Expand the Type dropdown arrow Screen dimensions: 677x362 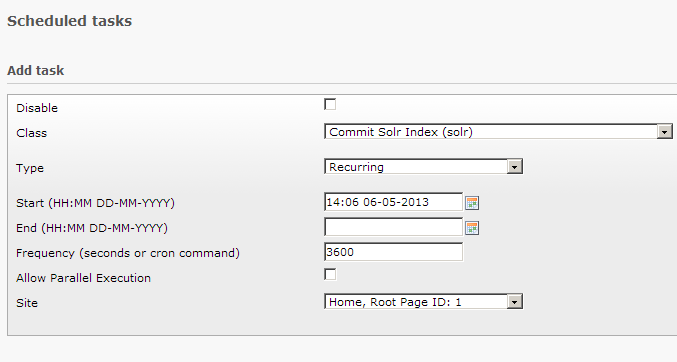(x=514, y=167)
